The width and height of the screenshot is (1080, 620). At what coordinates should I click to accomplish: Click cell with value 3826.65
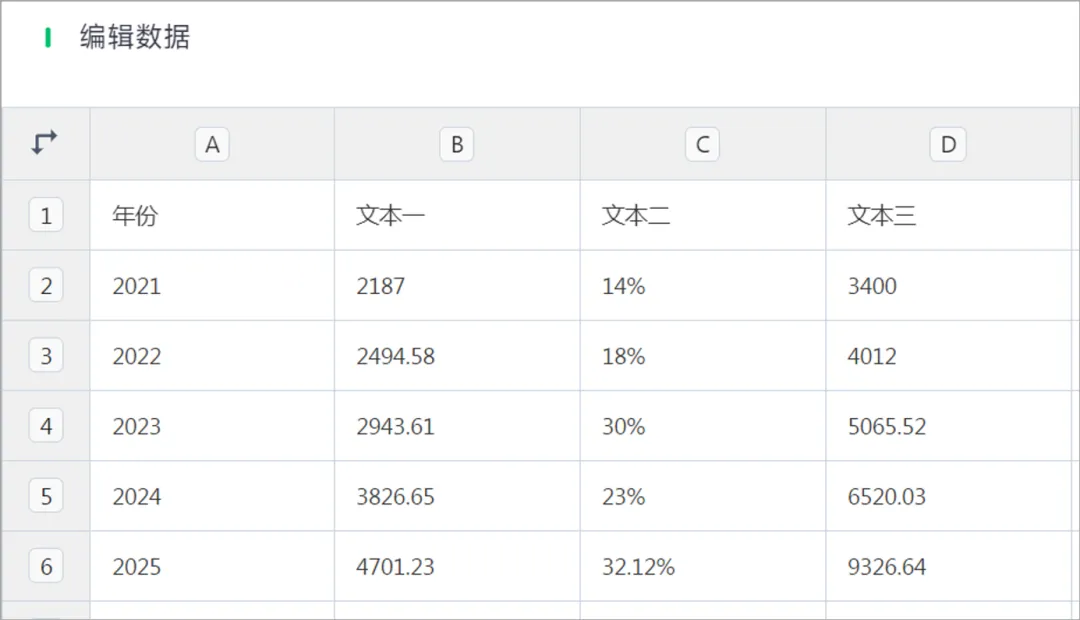pyautogui.click(x=457, y=496)
